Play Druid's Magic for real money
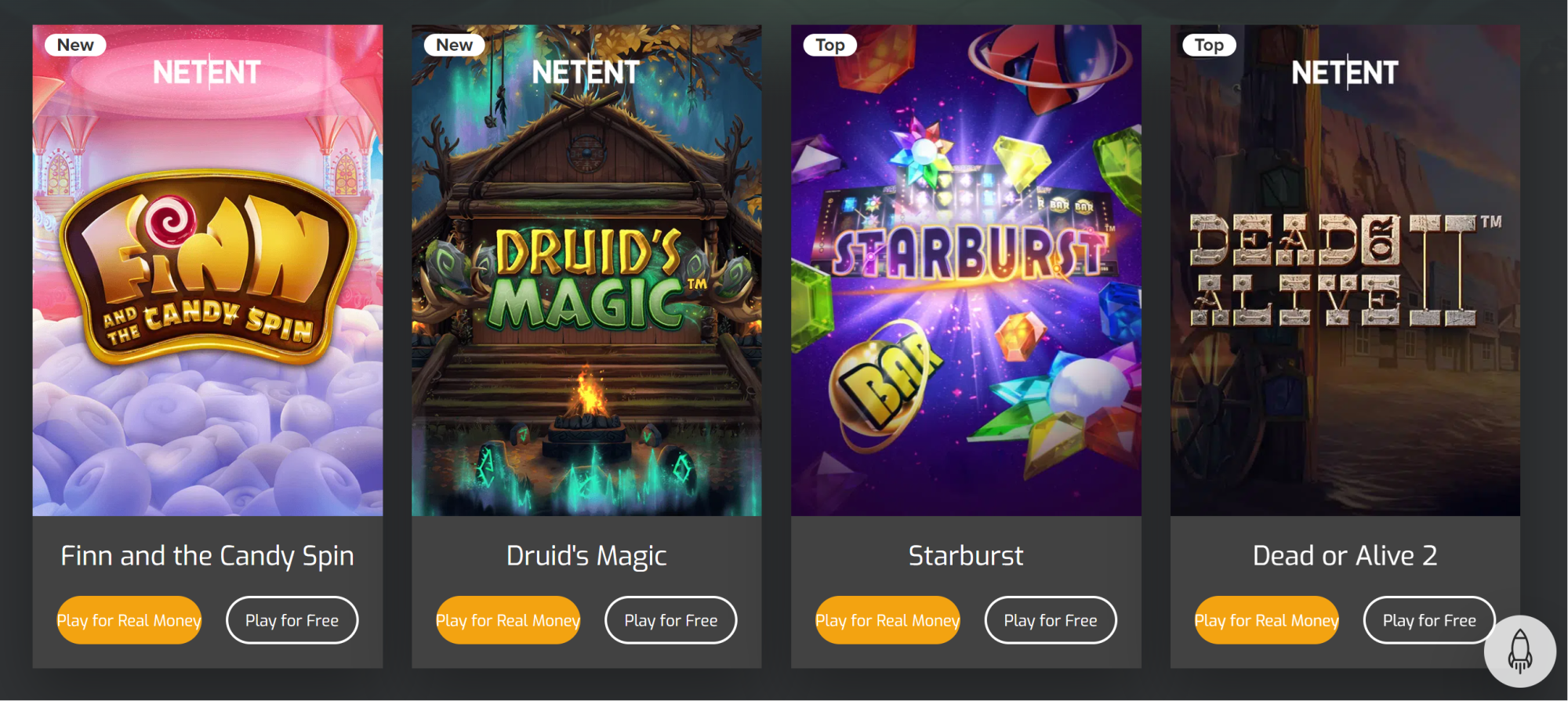 point(508,620)
